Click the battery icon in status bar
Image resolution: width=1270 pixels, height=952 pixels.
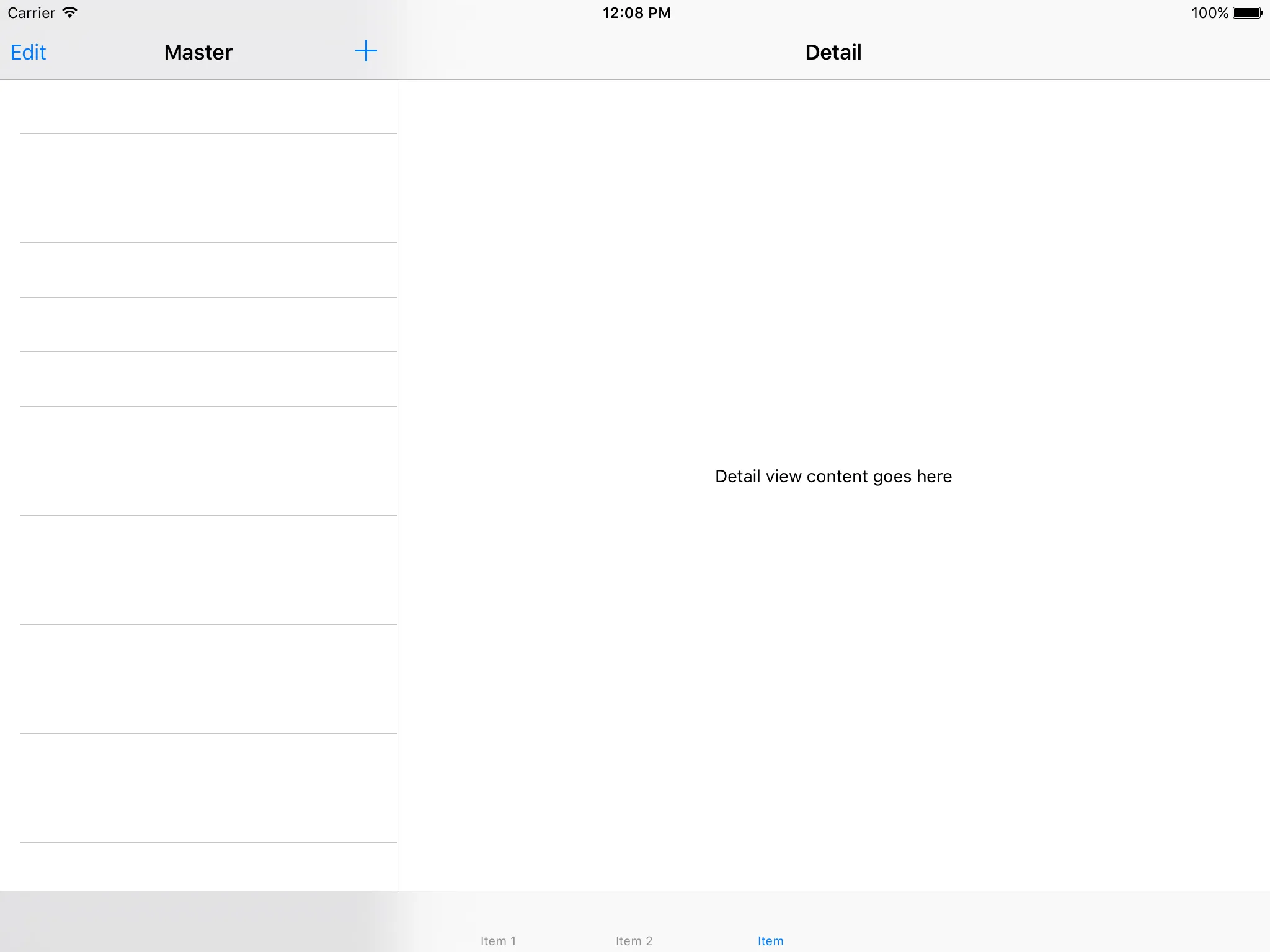pyautogui.click(x=1247, y=12)
